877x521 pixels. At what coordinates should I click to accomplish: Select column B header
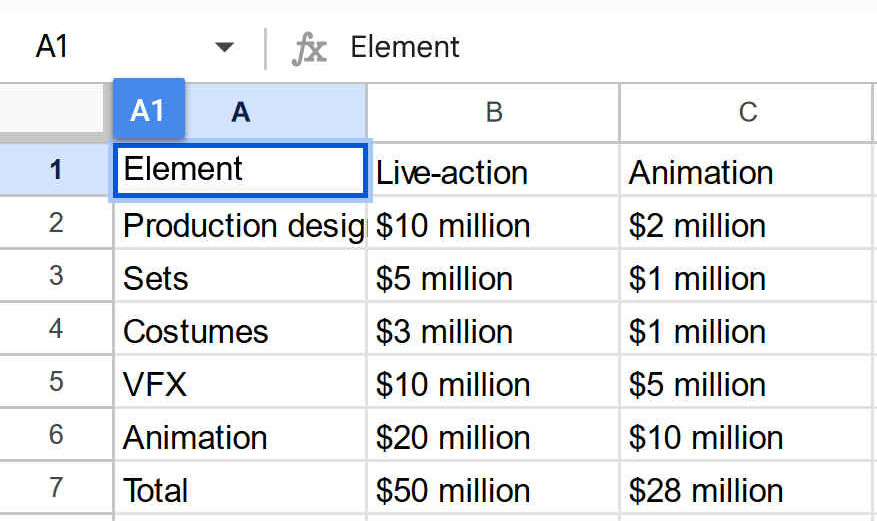(x=493, y=112)
